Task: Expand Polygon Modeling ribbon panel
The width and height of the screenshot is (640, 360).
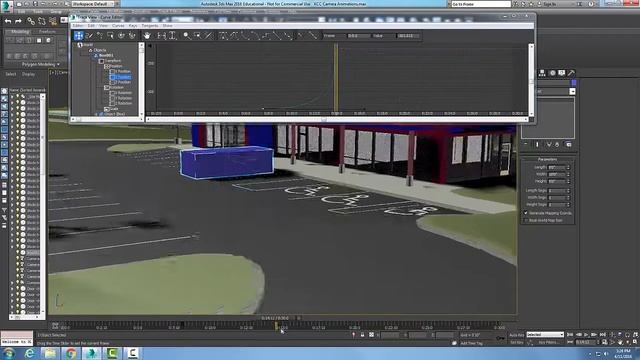Action: 40,64
